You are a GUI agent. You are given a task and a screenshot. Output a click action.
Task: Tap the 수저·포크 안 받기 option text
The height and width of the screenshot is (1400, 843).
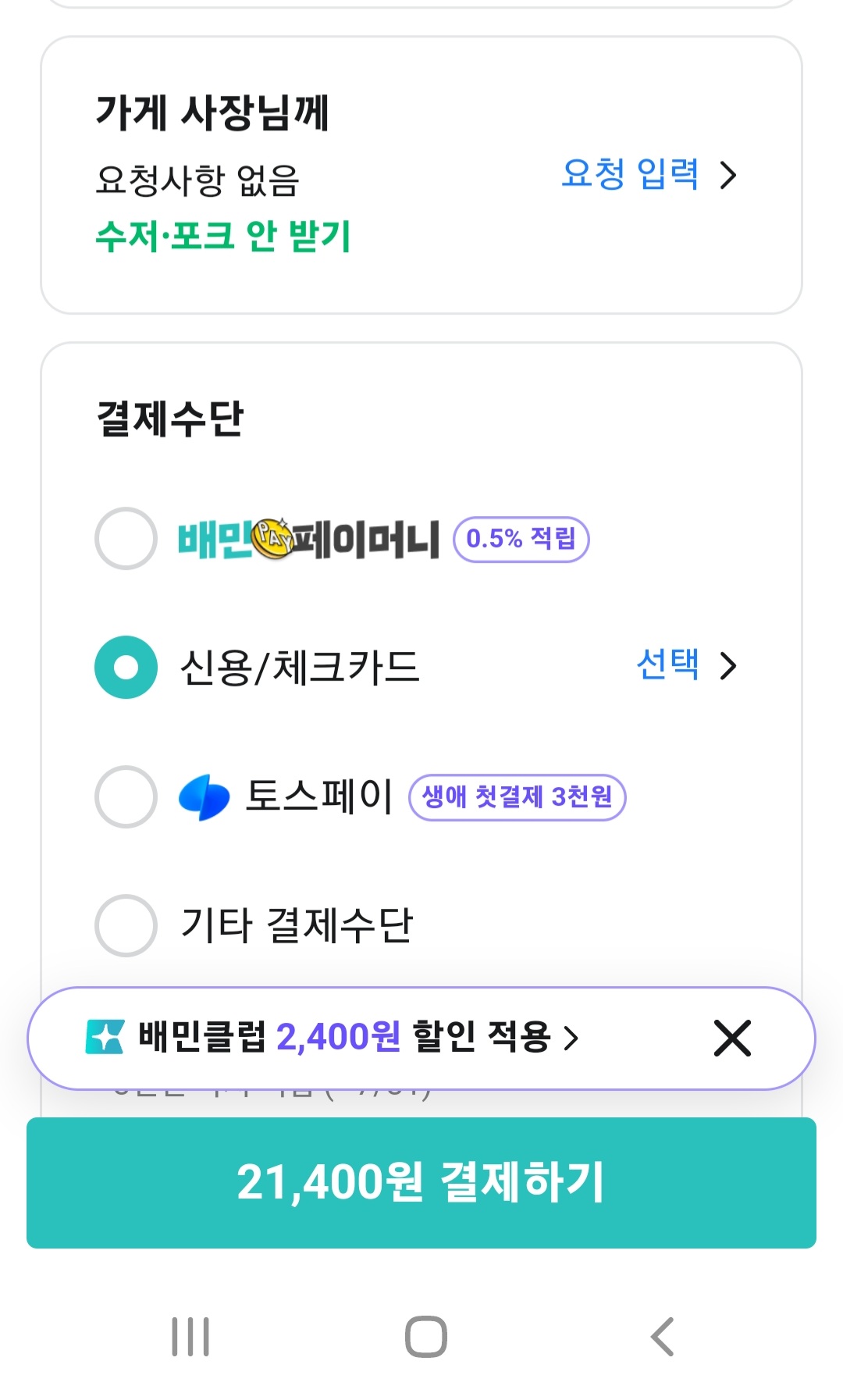222,236
